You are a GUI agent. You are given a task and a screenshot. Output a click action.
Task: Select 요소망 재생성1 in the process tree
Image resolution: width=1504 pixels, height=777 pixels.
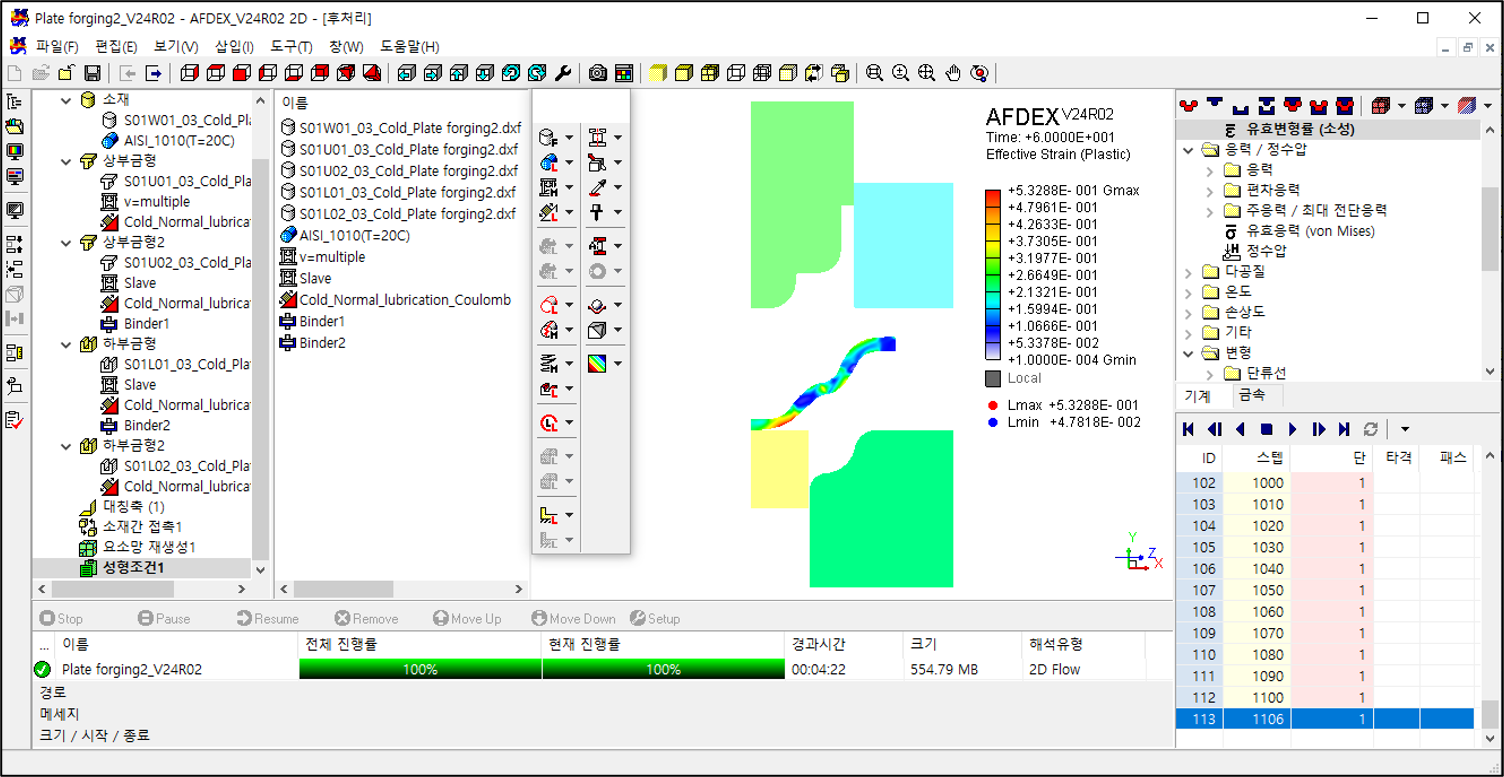[x=149, y=547]
